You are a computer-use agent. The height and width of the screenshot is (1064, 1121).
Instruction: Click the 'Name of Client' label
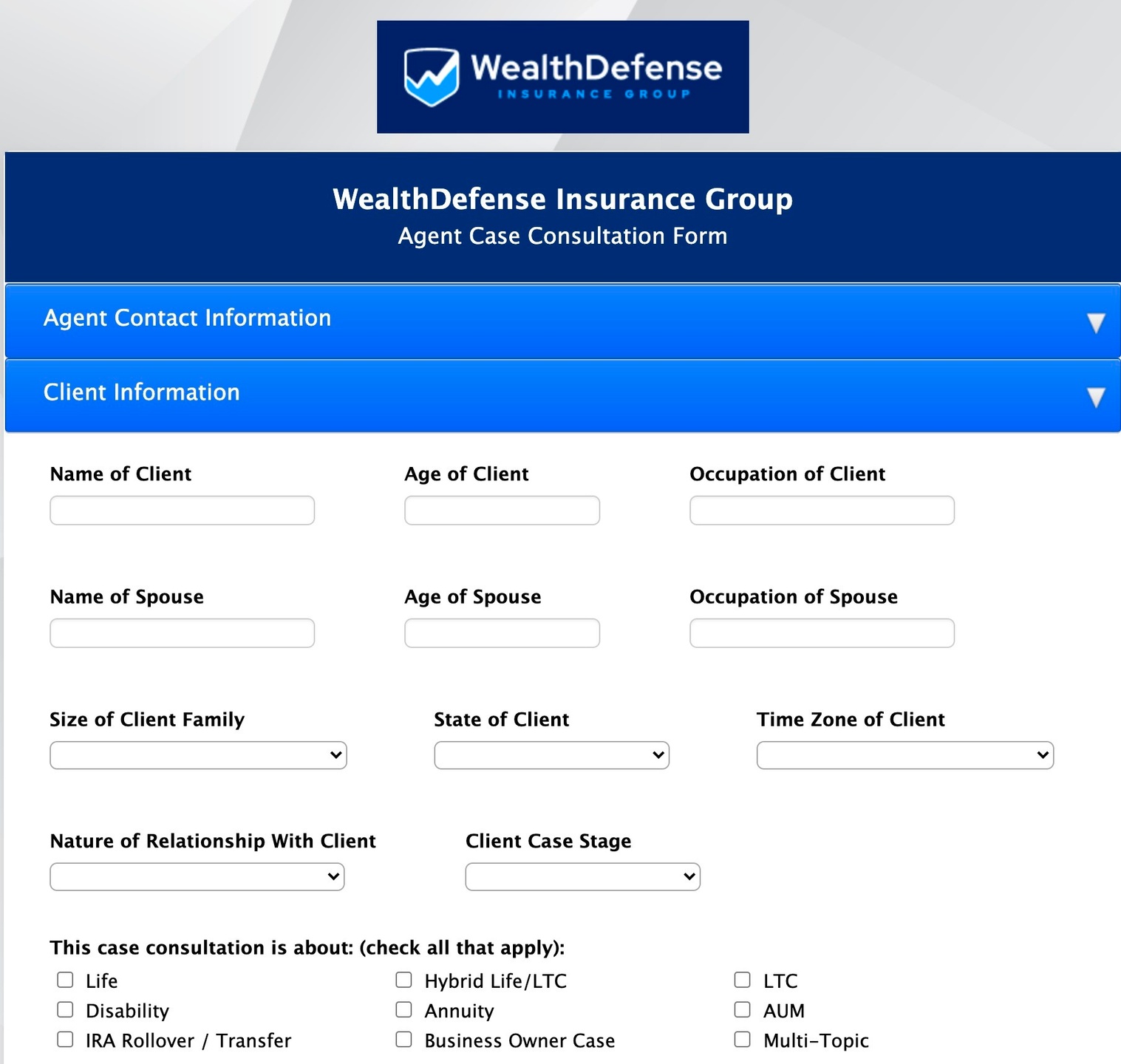(120, 474)
